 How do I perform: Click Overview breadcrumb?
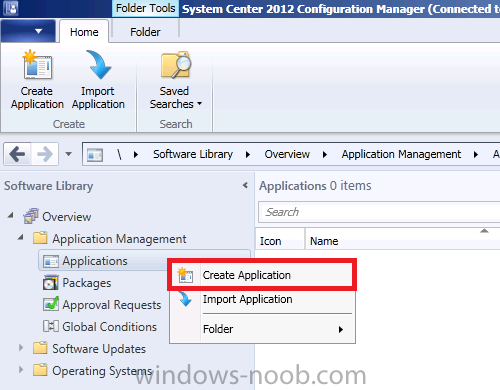pyautogui.click(x=287, y=154)
